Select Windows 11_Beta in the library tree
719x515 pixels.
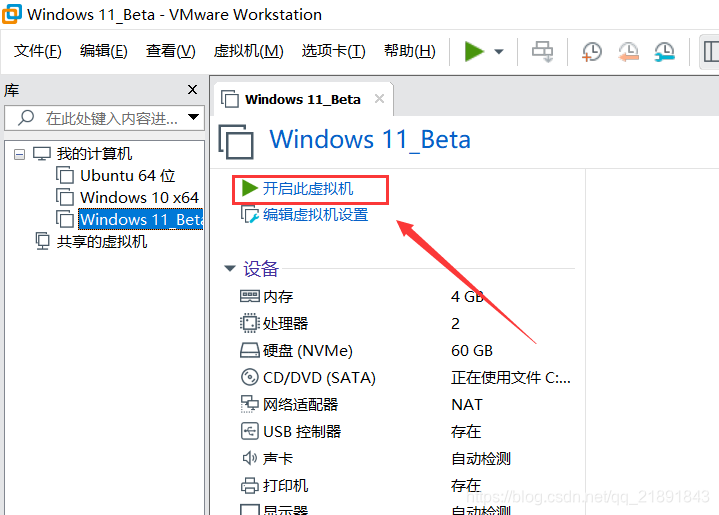(x=141, y=219)
